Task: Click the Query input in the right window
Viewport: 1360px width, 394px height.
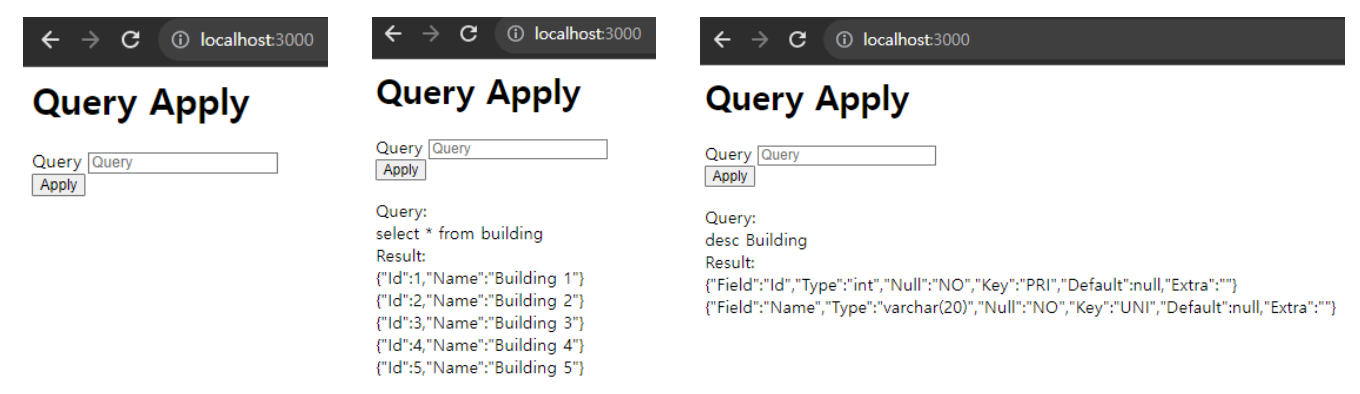Action: [x=847, y=155]
